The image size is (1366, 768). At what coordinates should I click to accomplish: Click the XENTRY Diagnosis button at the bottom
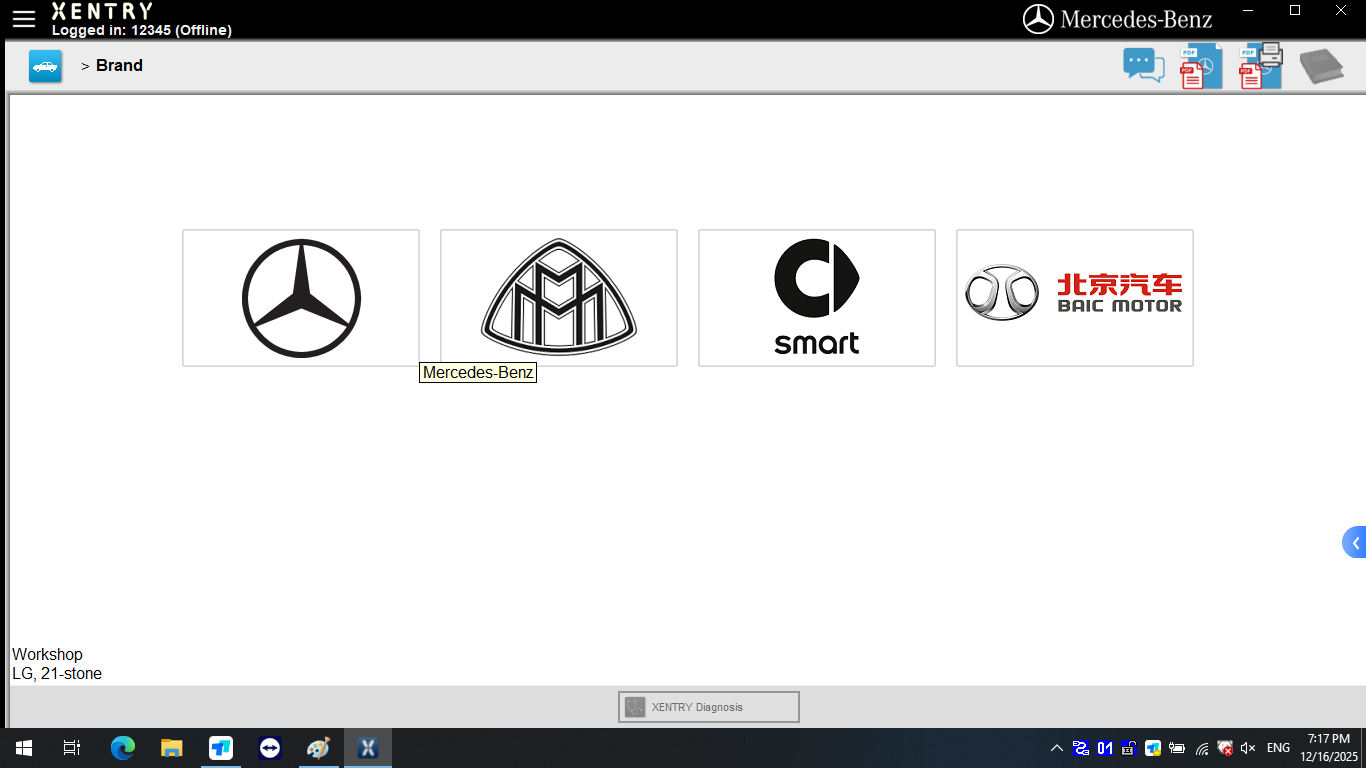click(708, 706)
